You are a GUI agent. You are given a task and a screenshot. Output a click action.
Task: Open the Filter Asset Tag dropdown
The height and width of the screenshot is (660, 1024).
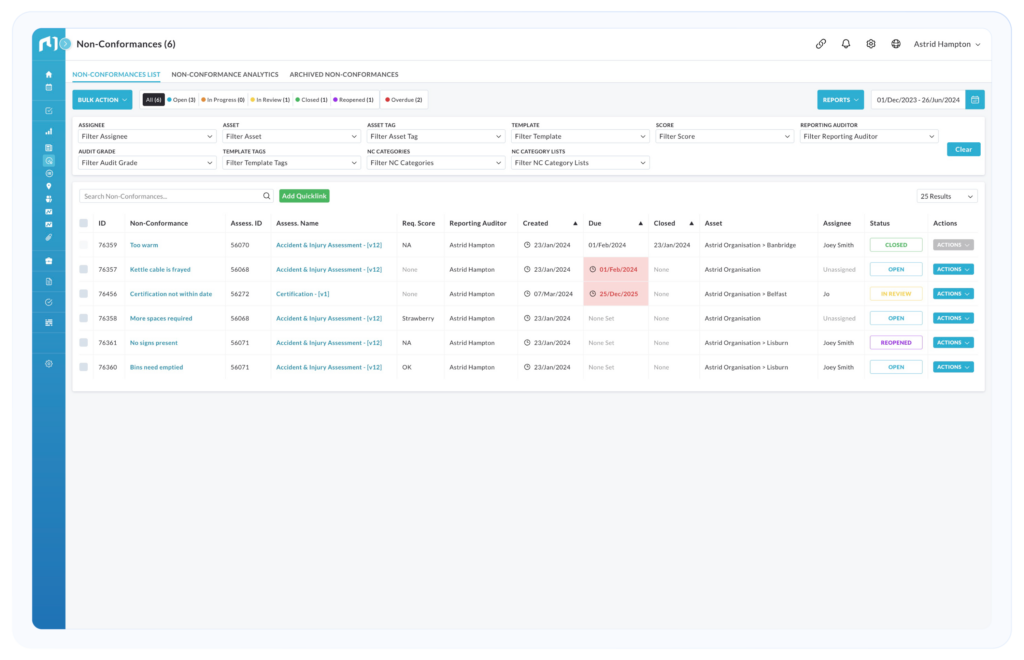(x=435, y=136)
